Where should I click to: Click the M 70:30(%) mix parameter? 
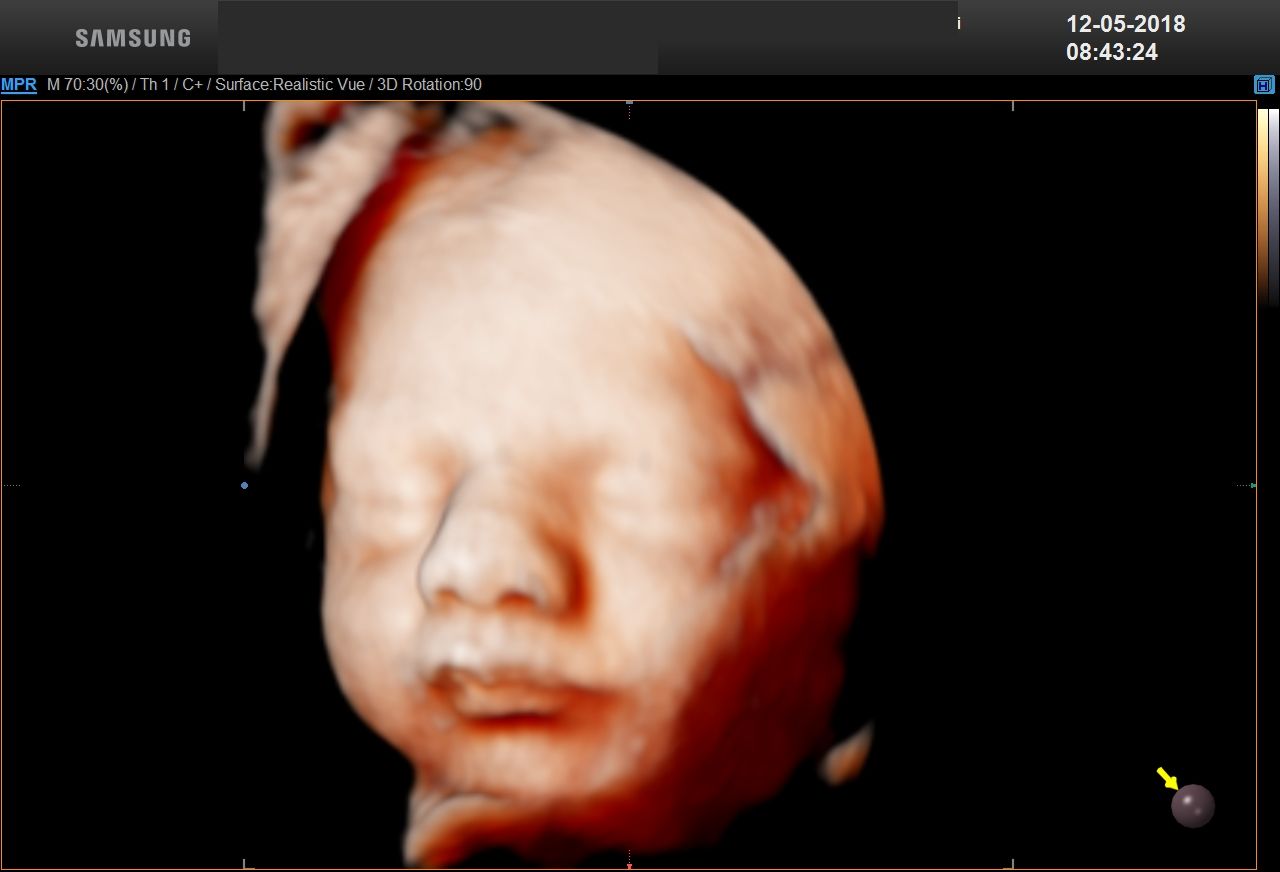[87, 85]
